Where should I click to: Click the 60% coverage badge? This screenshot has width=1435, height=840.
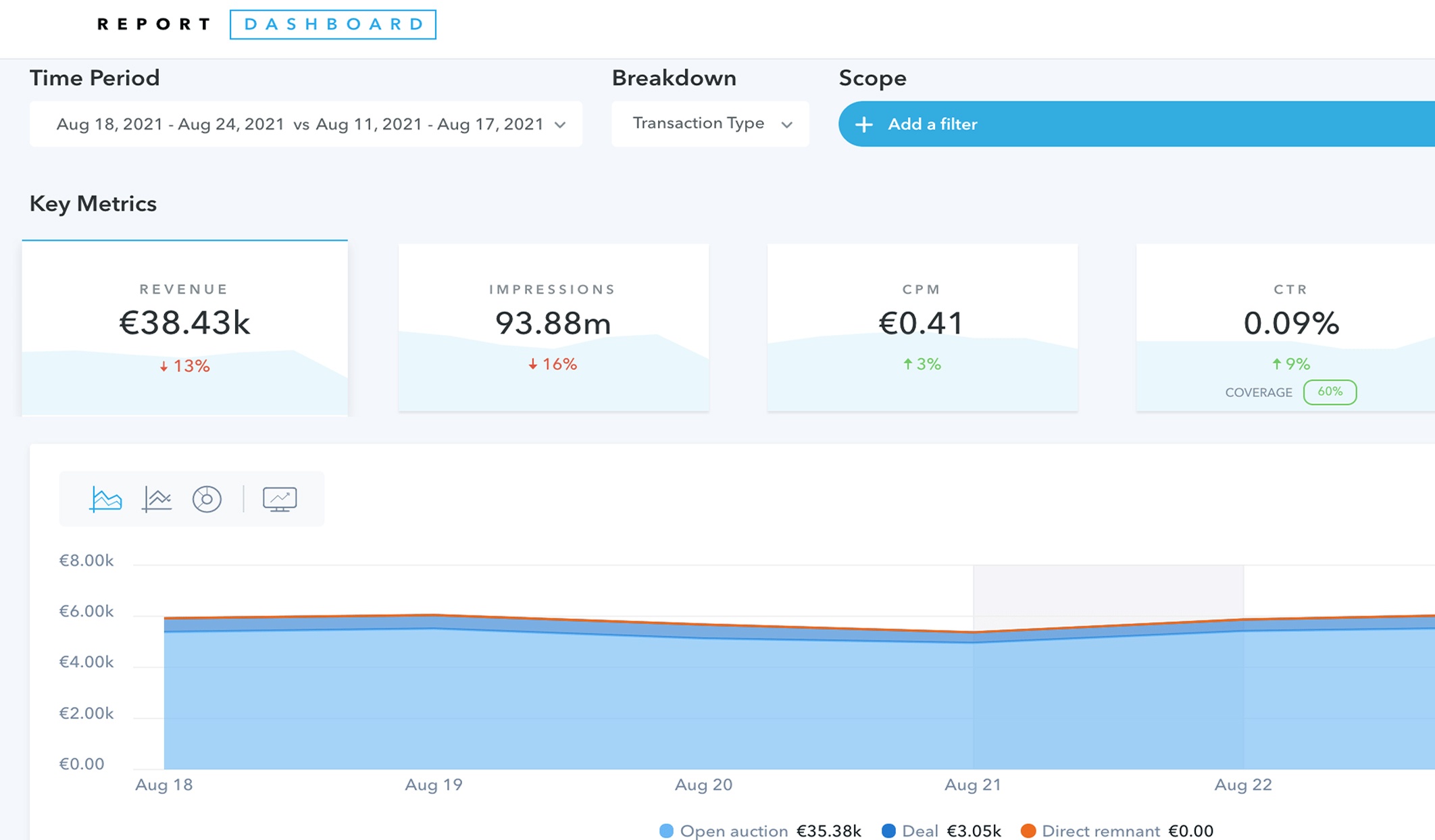coord(1330,392)
